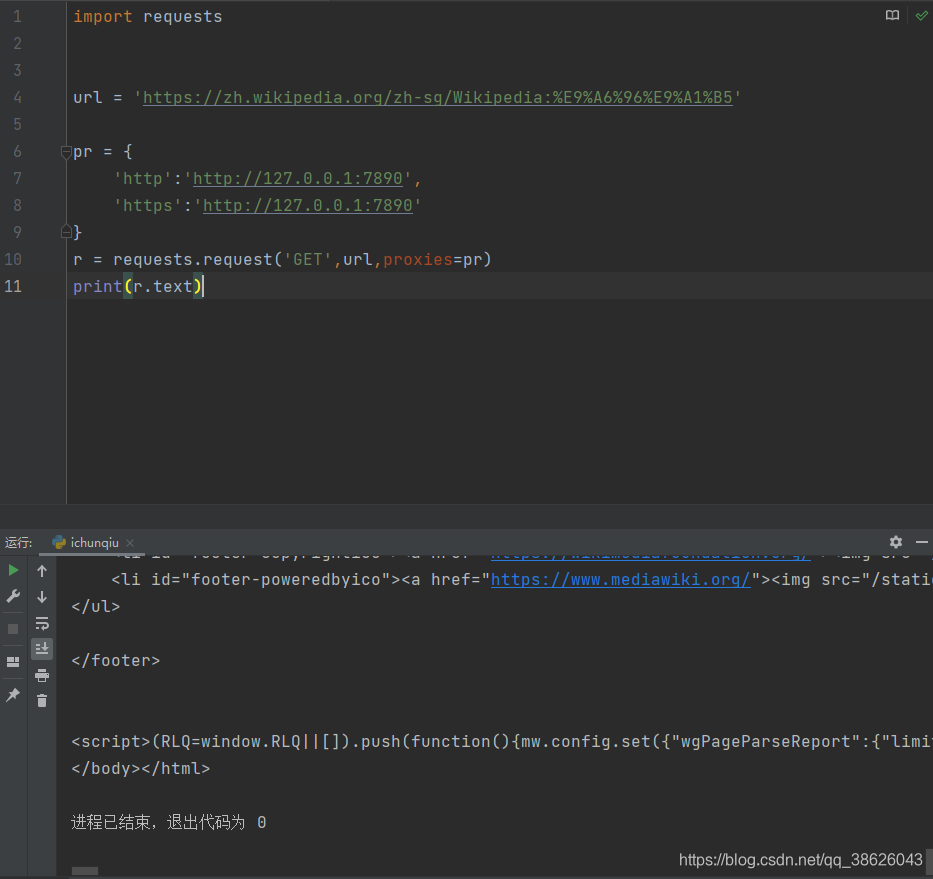Clear console with trash can icon
Image resolution: width=933 pixels, height=879 pixels.
point(42,700)
